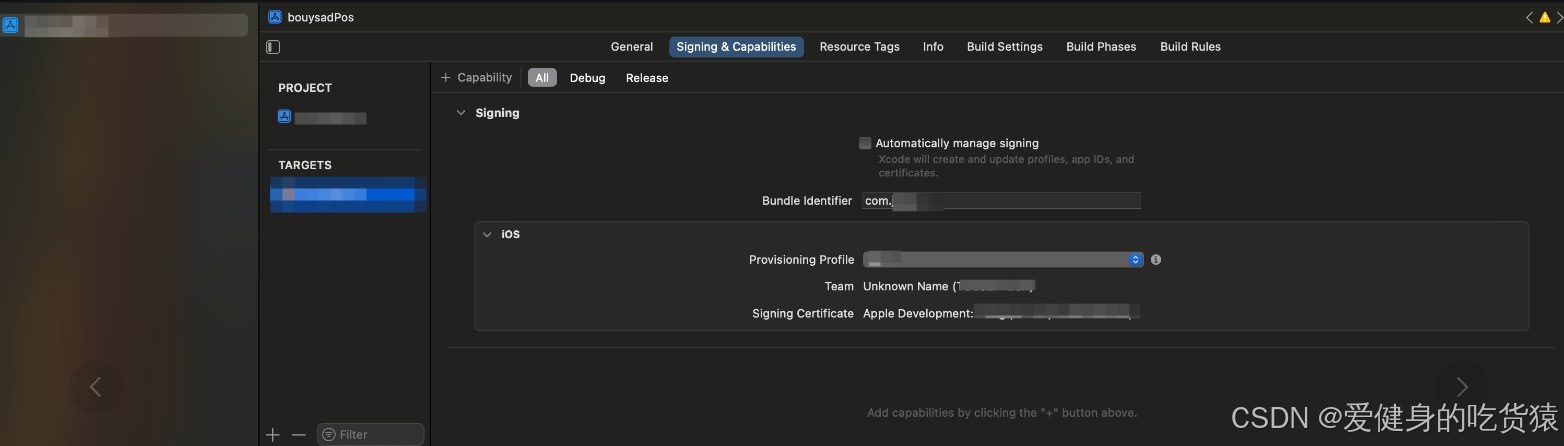This screenshot has height=446, width=1564.
Task: Click the Signing Certificate Apple Development value
Action: coord(1001,313)
